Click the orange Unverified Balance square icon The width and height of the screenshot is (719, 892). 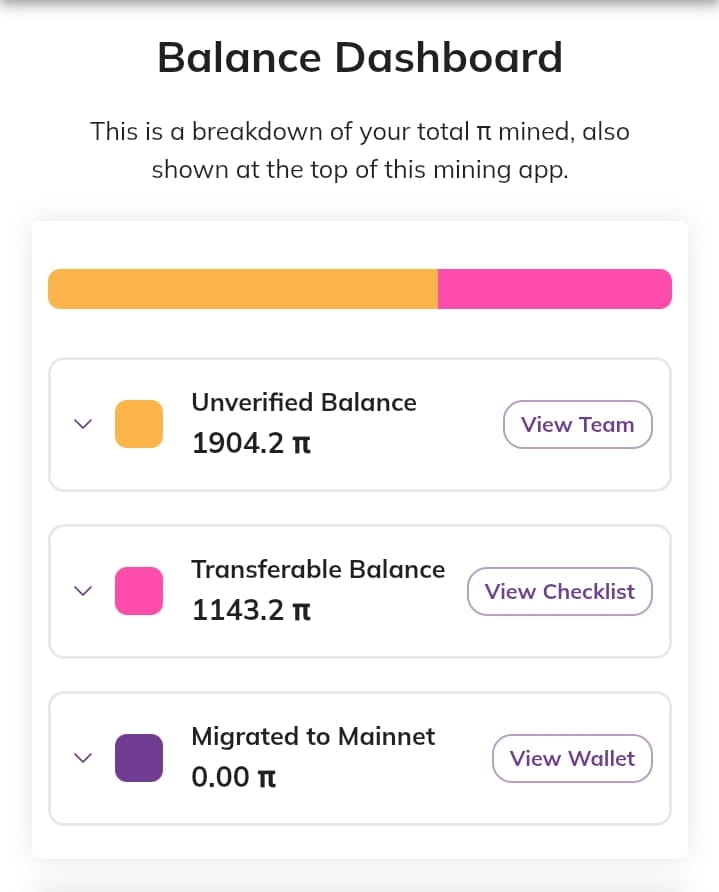point(139,424)
